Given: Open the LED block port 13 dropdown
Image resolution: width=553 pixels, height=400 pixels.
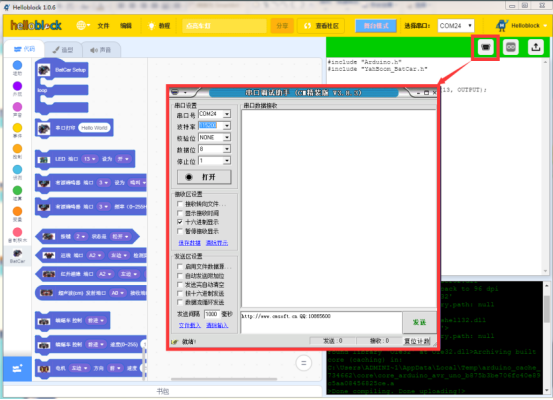Looking at the screenshot, I should click(89, 159).
